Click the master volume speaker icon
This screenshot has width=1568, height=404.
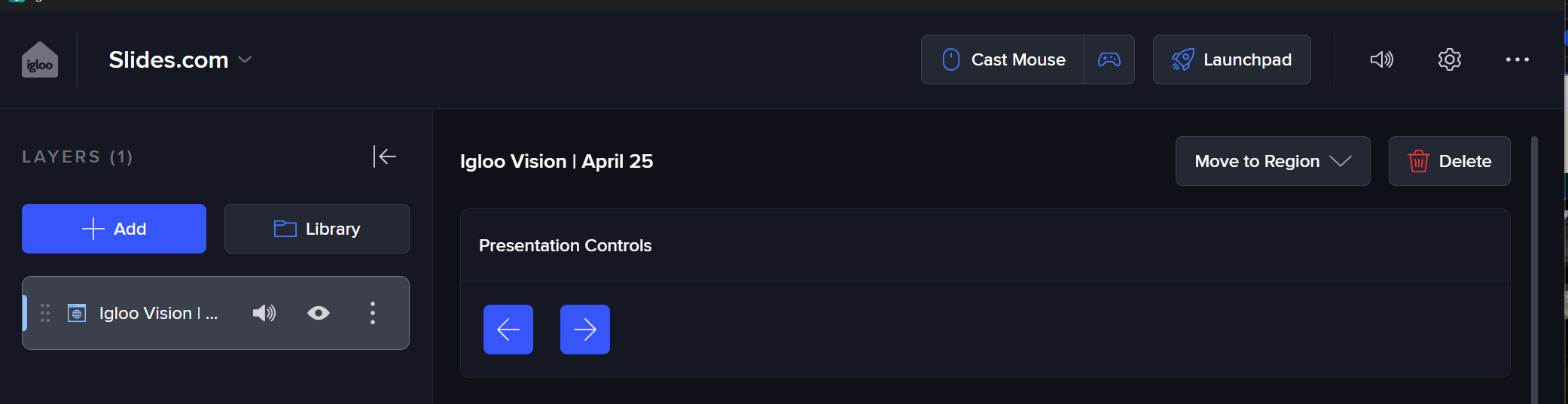(x=1381, y=59)
